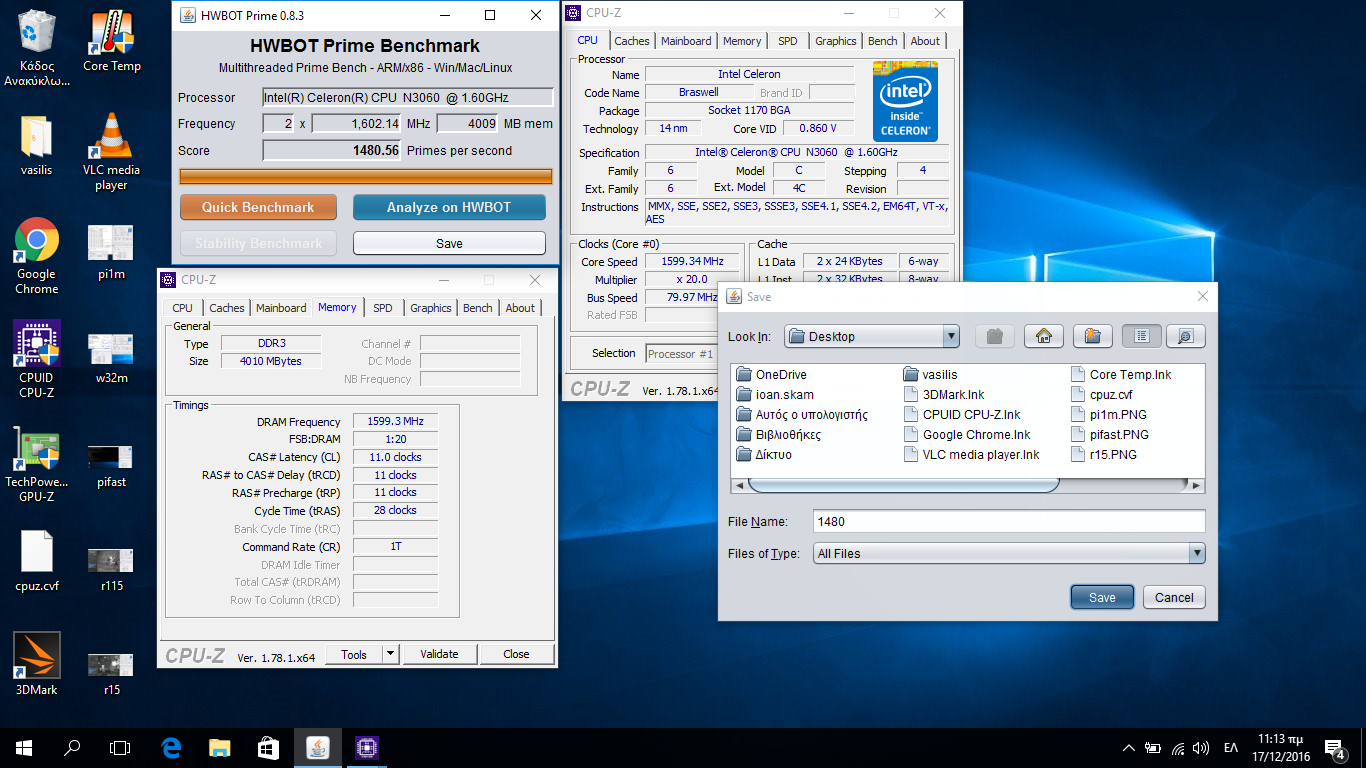Cancel the Save dialog
Image resolution: width=1366 pixels, height=768 pixels.
[1174, 597]
